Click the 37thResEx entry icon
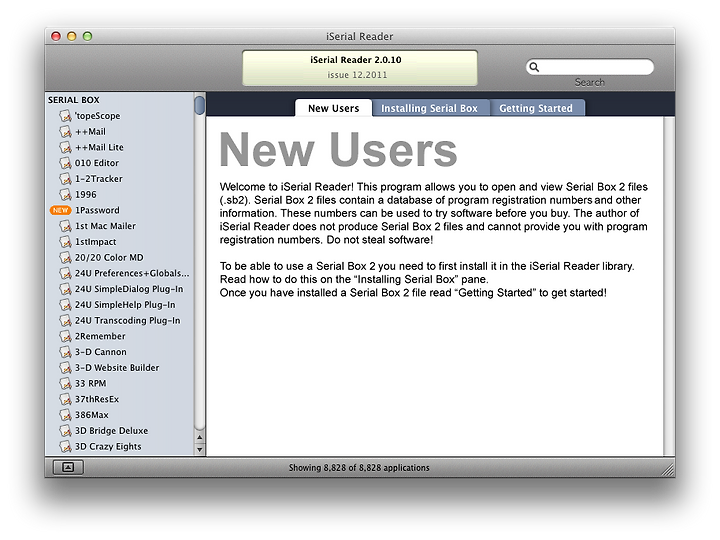This screenshot has height=540, width=720. pyautogui.click(x=65, y=399)
